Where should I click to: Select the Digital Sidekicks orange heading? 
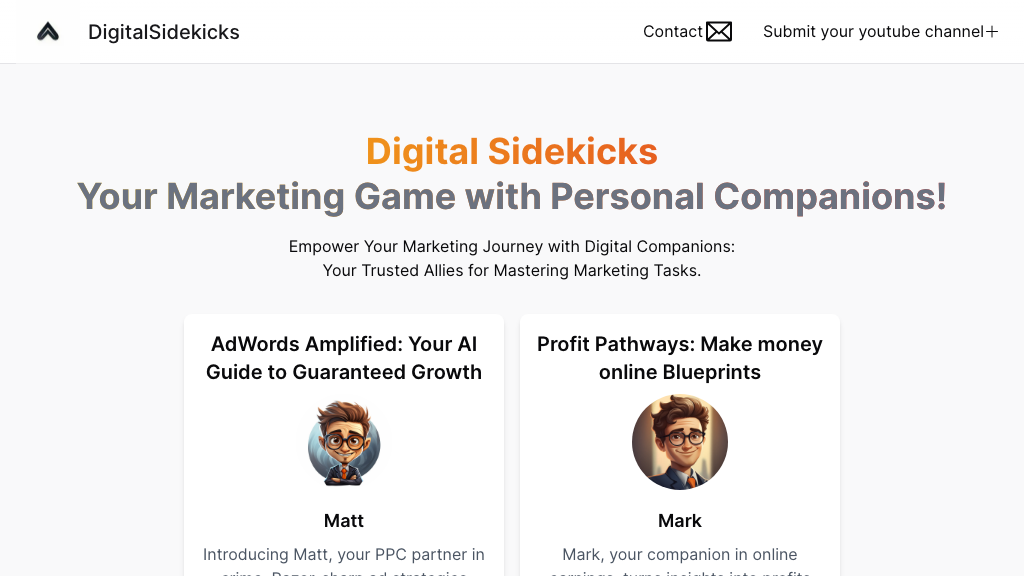(x=512, y=151)
